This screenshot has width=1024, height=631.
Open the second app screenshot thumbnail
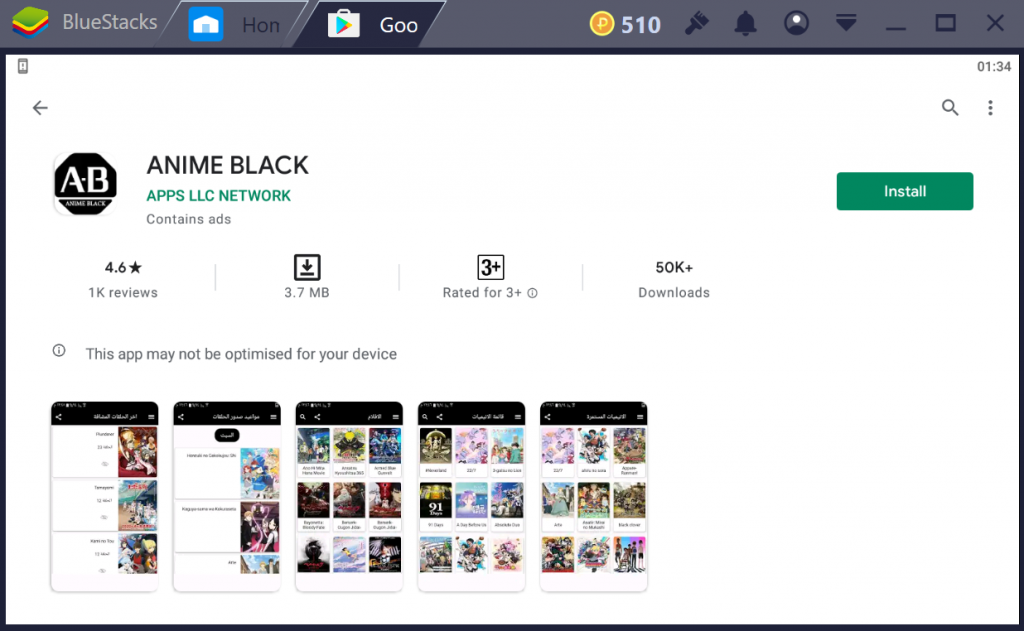227,496
